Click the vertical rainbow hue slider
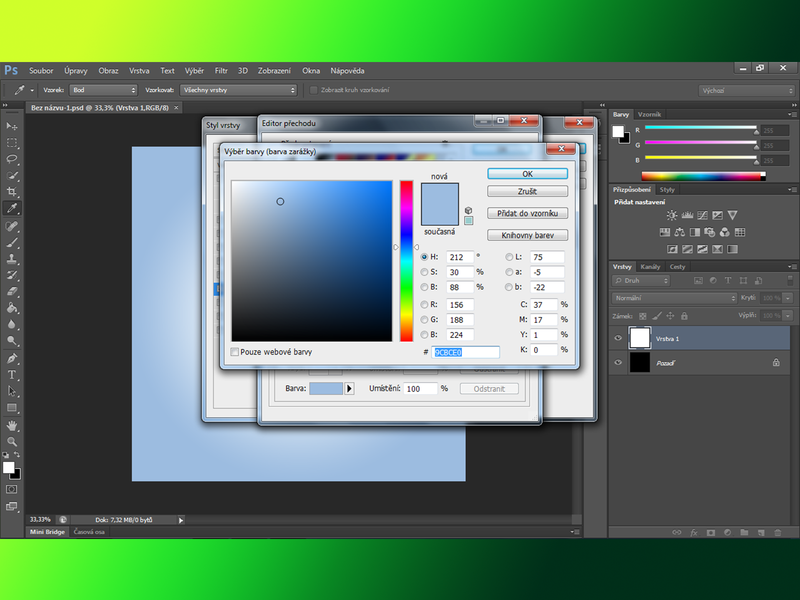 click(407, 261)
